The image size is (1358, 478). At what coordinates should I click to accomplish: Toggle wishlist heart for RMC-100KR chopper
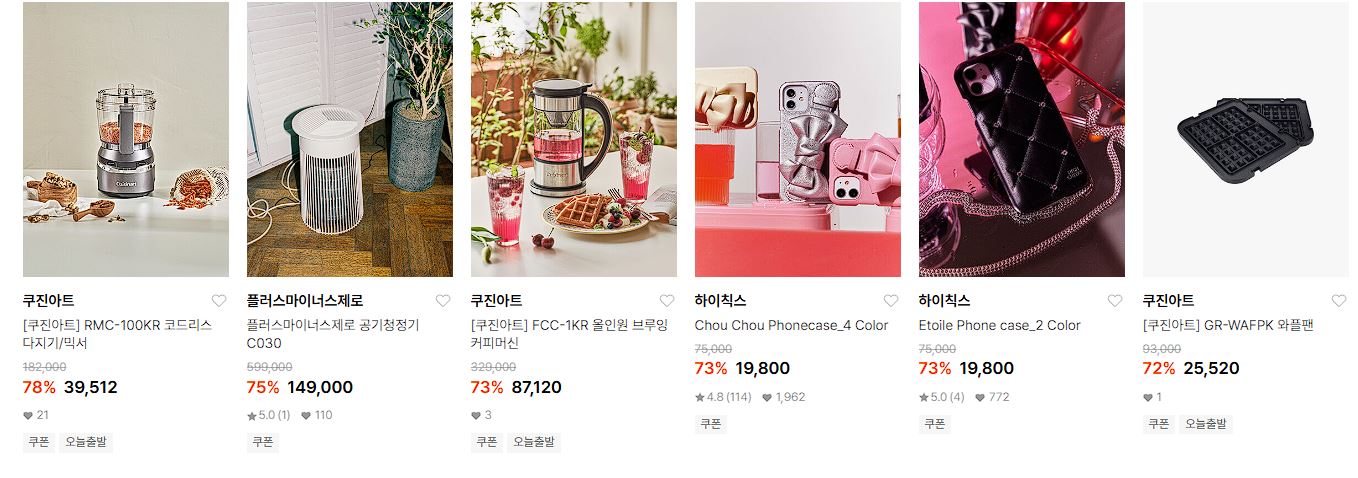click(x=219, y=301)
